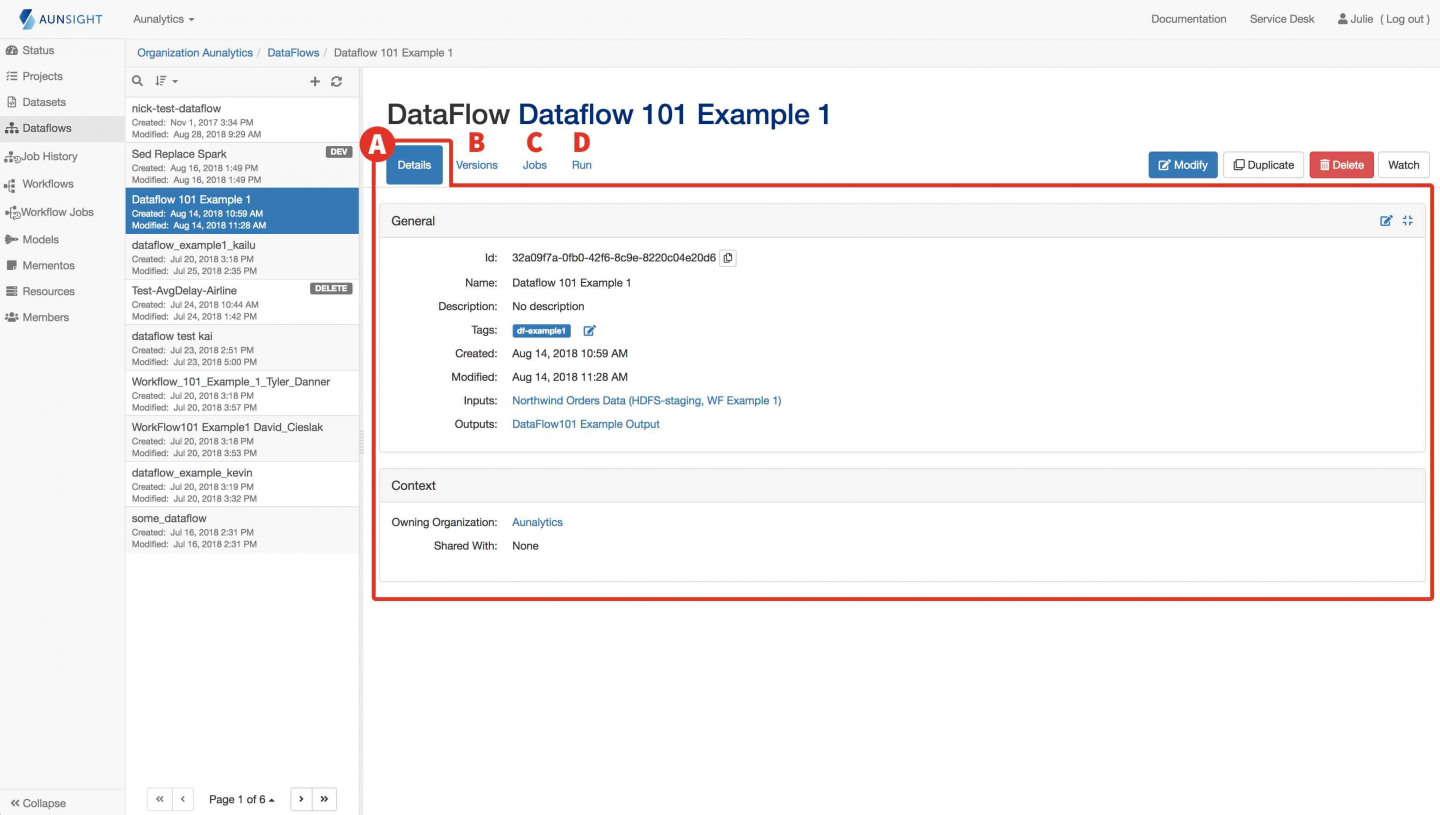Refresh the dataflow list
The image size is (1440, 815).
pos(337,81)
